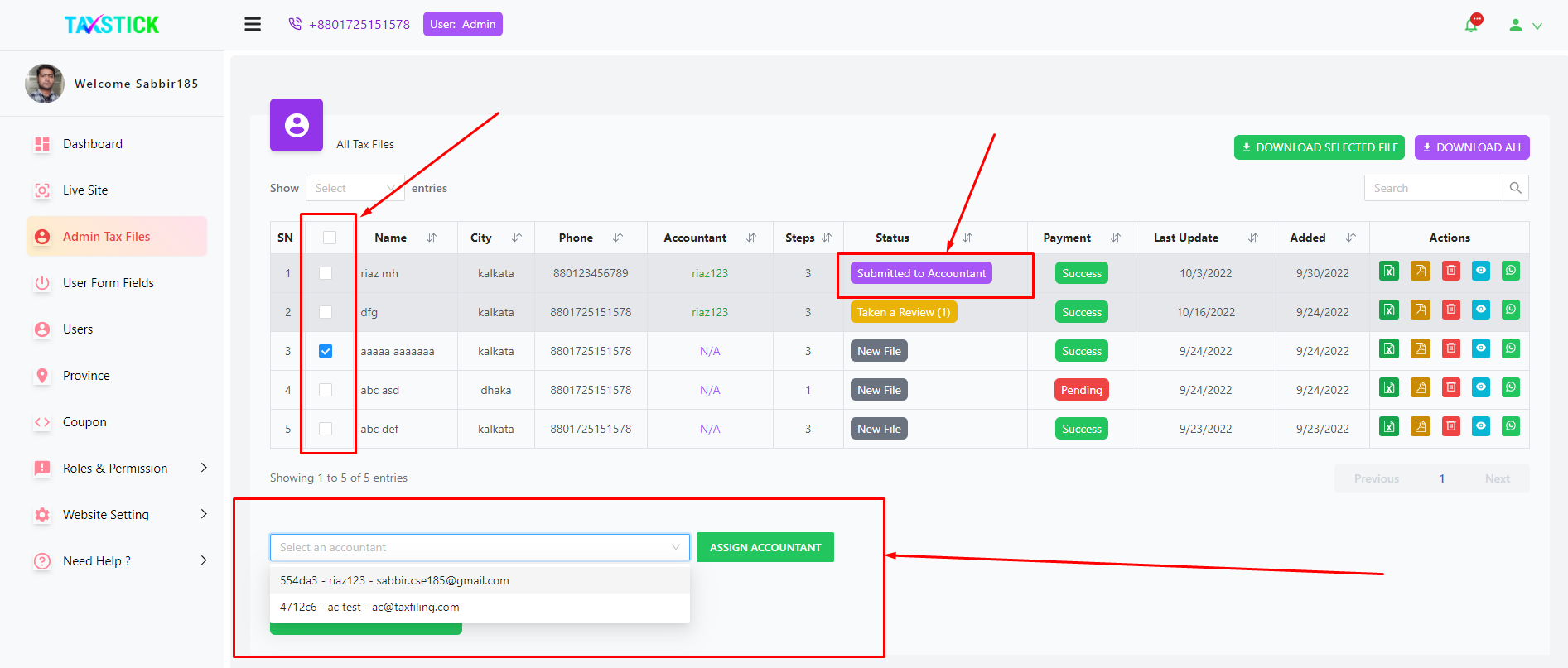Click the phone number +8801725151578

[x=359, y=24]
